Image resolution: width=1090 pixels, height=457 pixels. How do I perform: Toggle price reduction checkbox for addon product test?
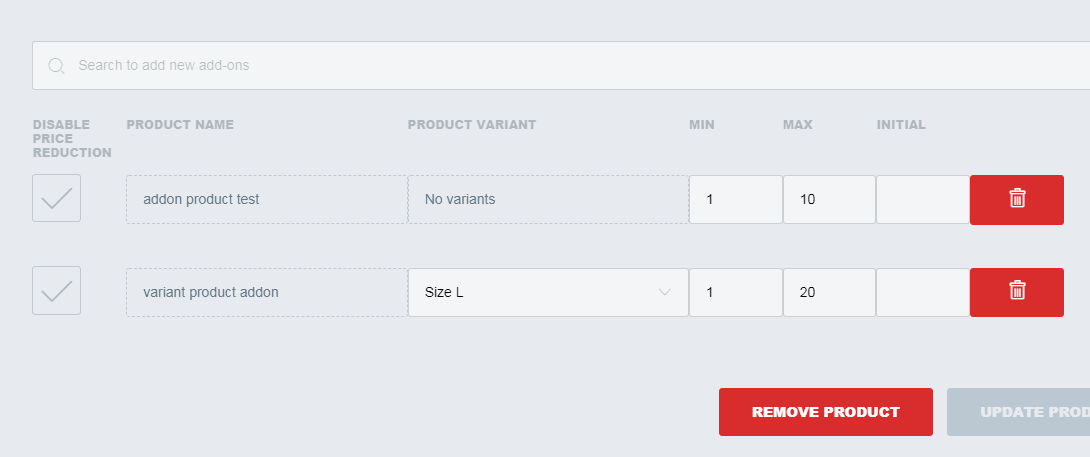point(56,198)
